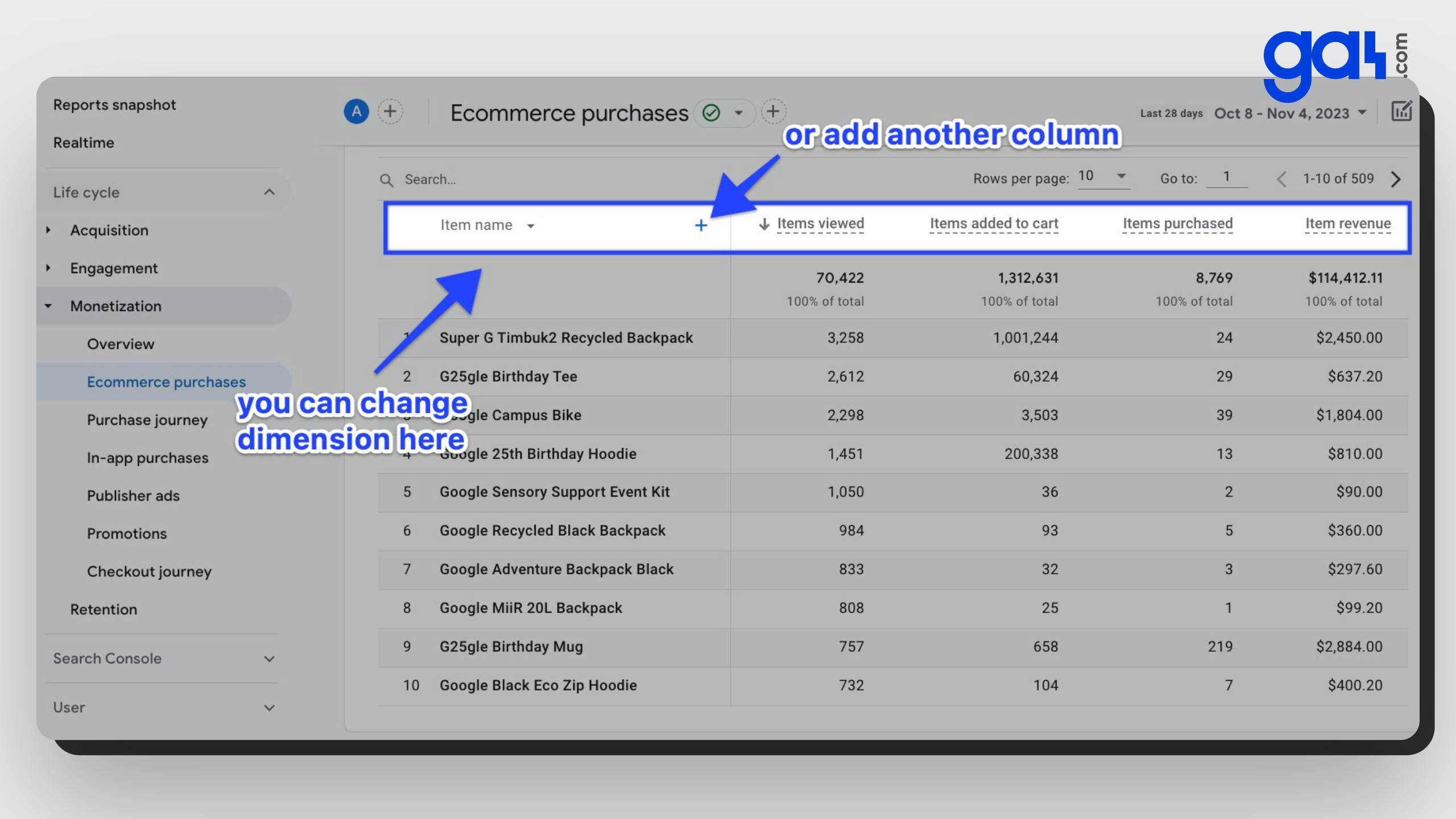Click the edit report icon top right
Image resolution: width=1456 pixels, height=819 pixels.
coord(1400,111)
